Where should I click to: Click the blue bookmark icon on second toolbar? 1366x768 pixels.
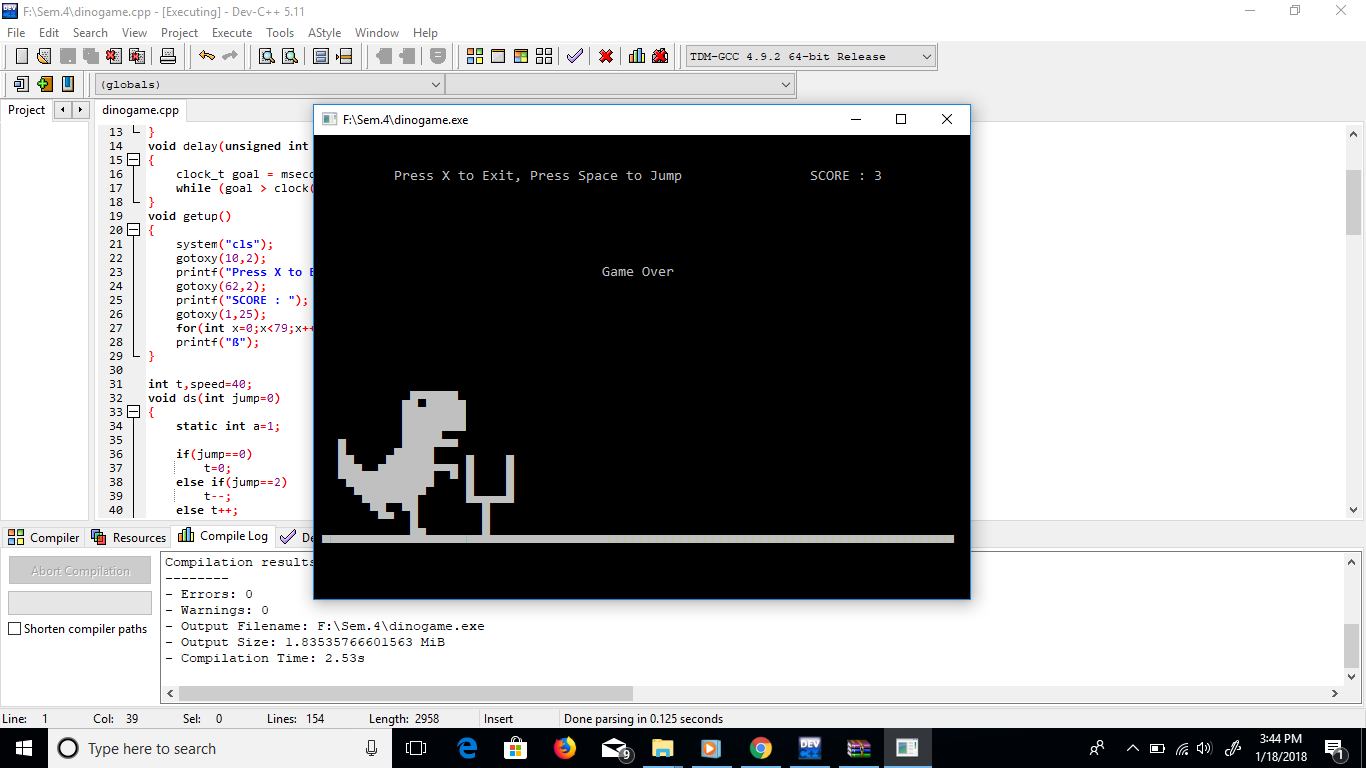(67, 84)
